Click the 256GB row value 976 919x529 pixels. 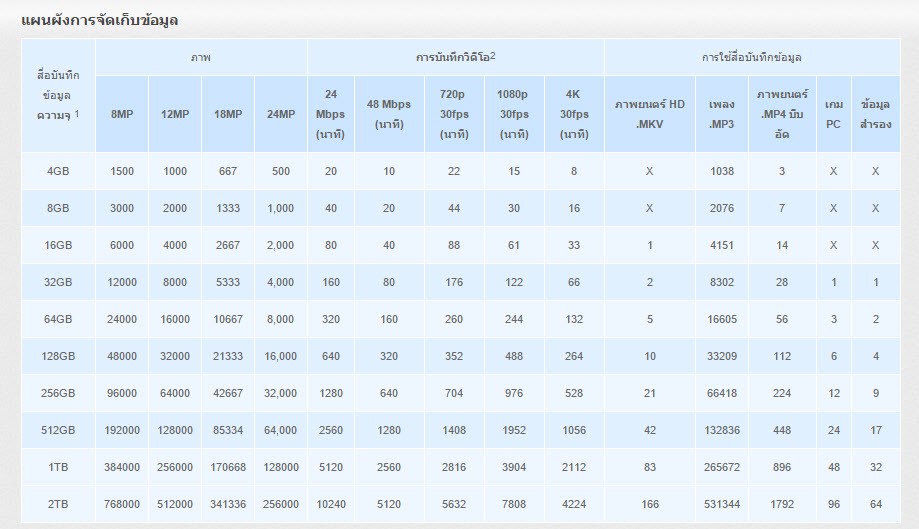[x=514, y=393]
